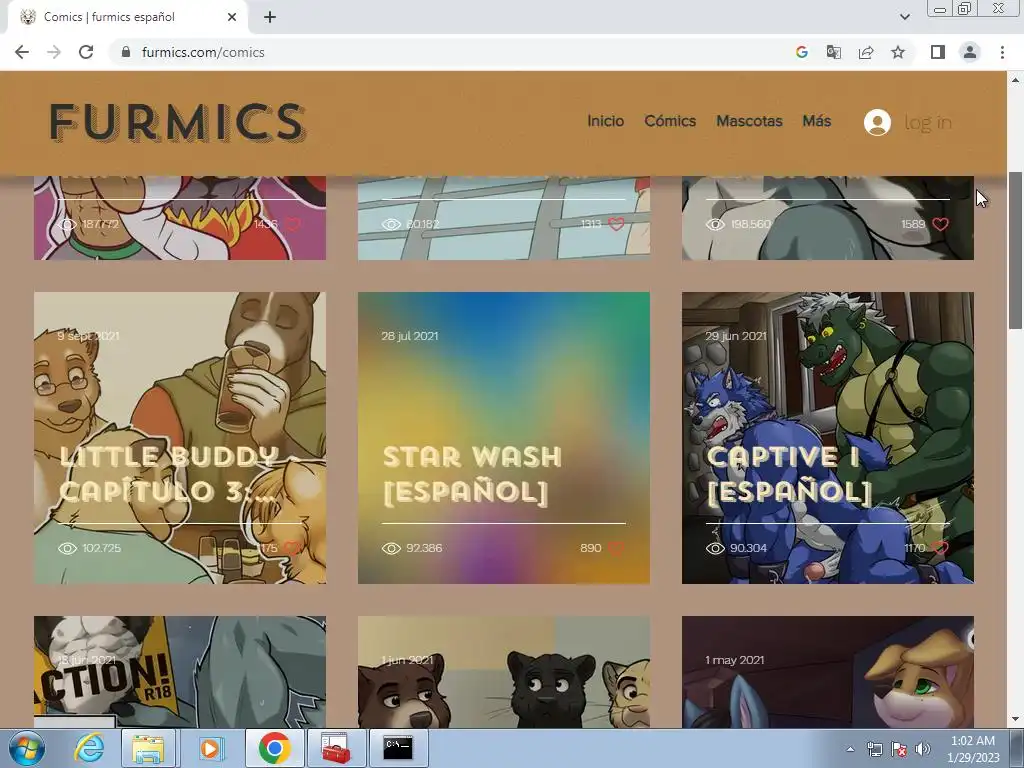
Task: Click the FURMICS site logo
Action: (178, 122)
